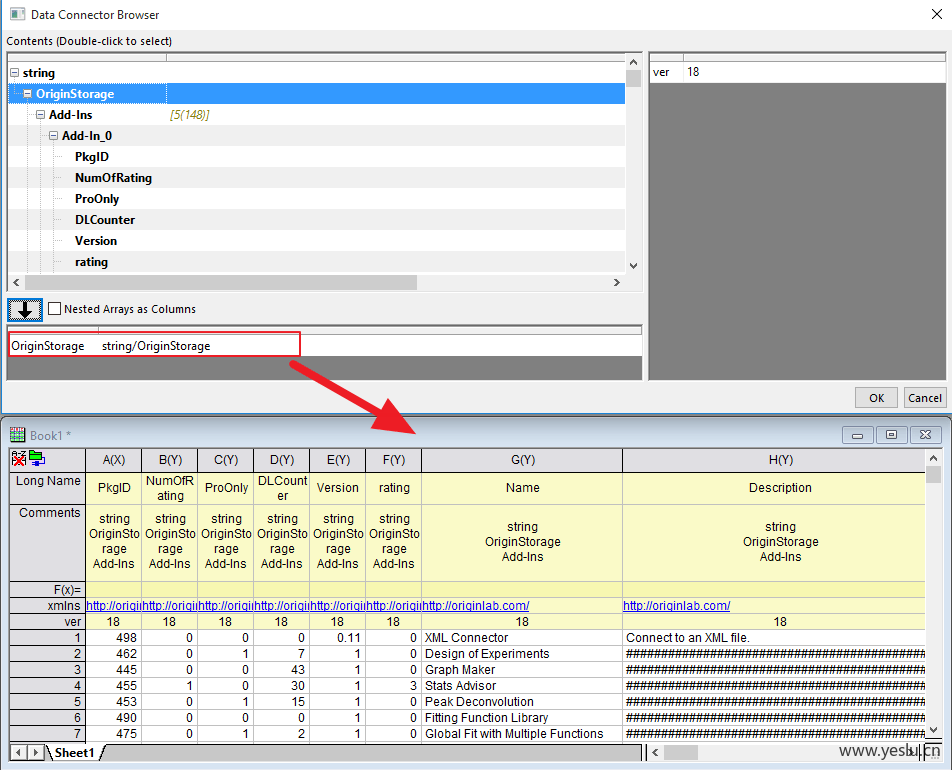The width and height of the screenshot is (952, 770).
Task: Click the Fitting Function Library cell
Action: click(x=522, y=718)
